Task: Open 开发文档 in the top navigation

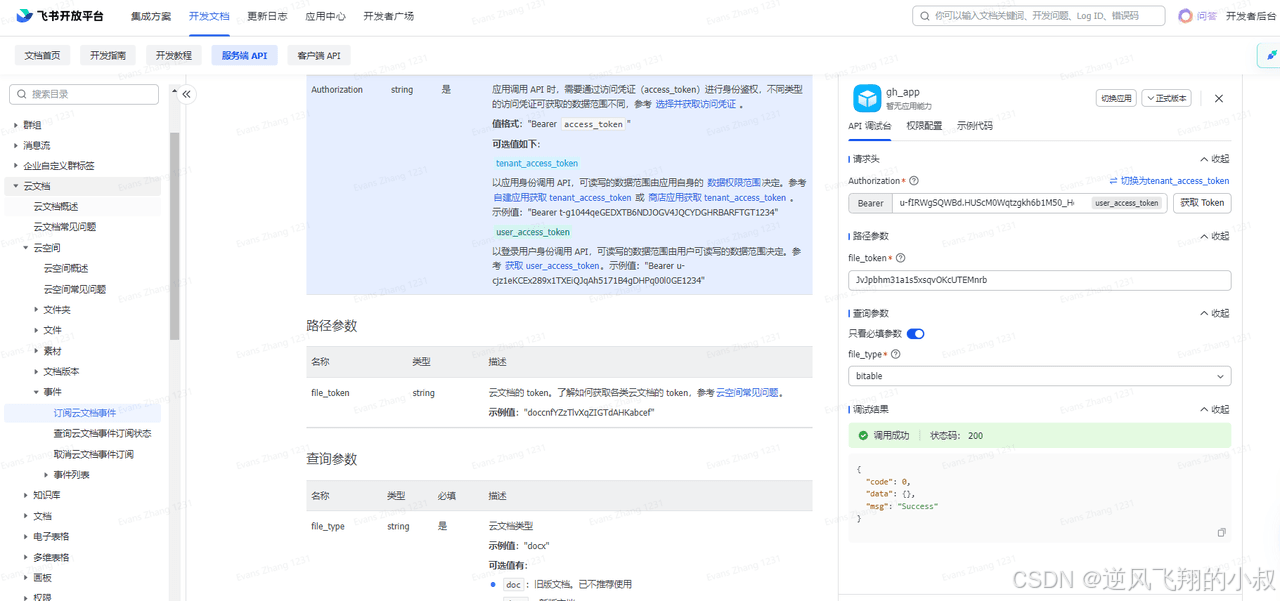Action: [209, 16]
